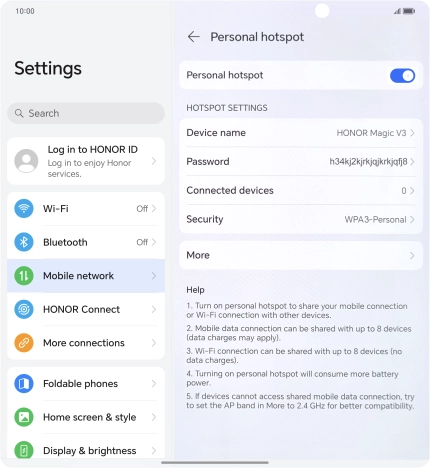
Task: Tap the back arrow beside Personal hotspot
Action: [x=194, y=37]
